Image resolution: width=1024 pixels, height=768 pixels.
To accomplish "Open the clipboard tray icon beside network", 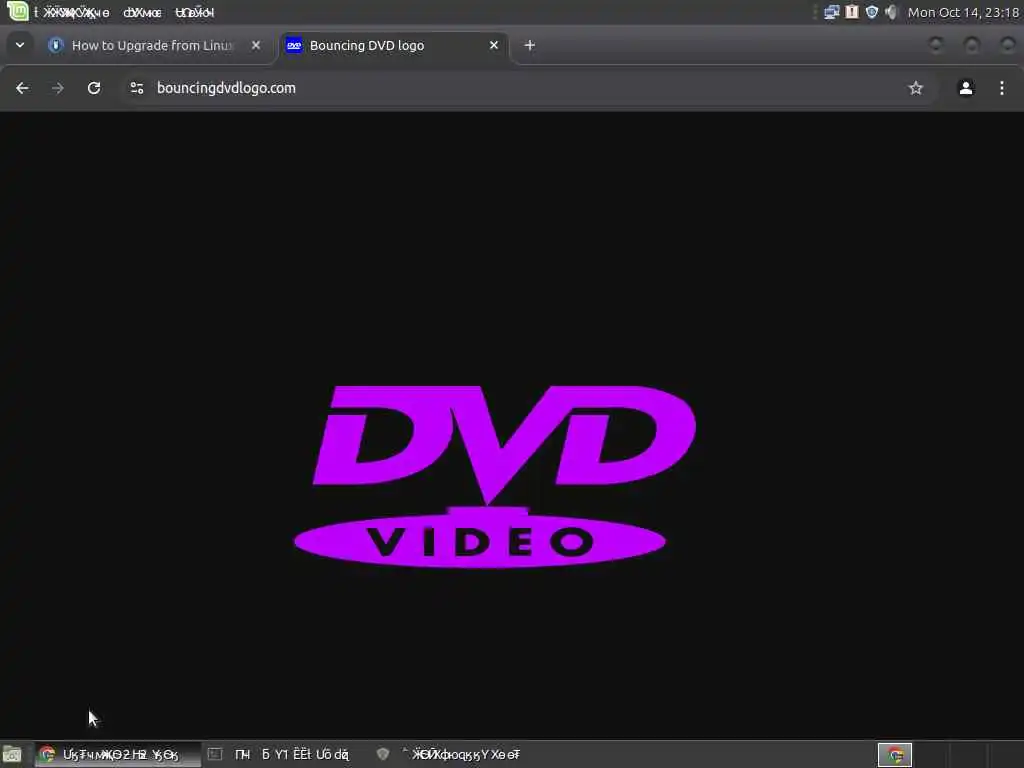I will 852,12.
